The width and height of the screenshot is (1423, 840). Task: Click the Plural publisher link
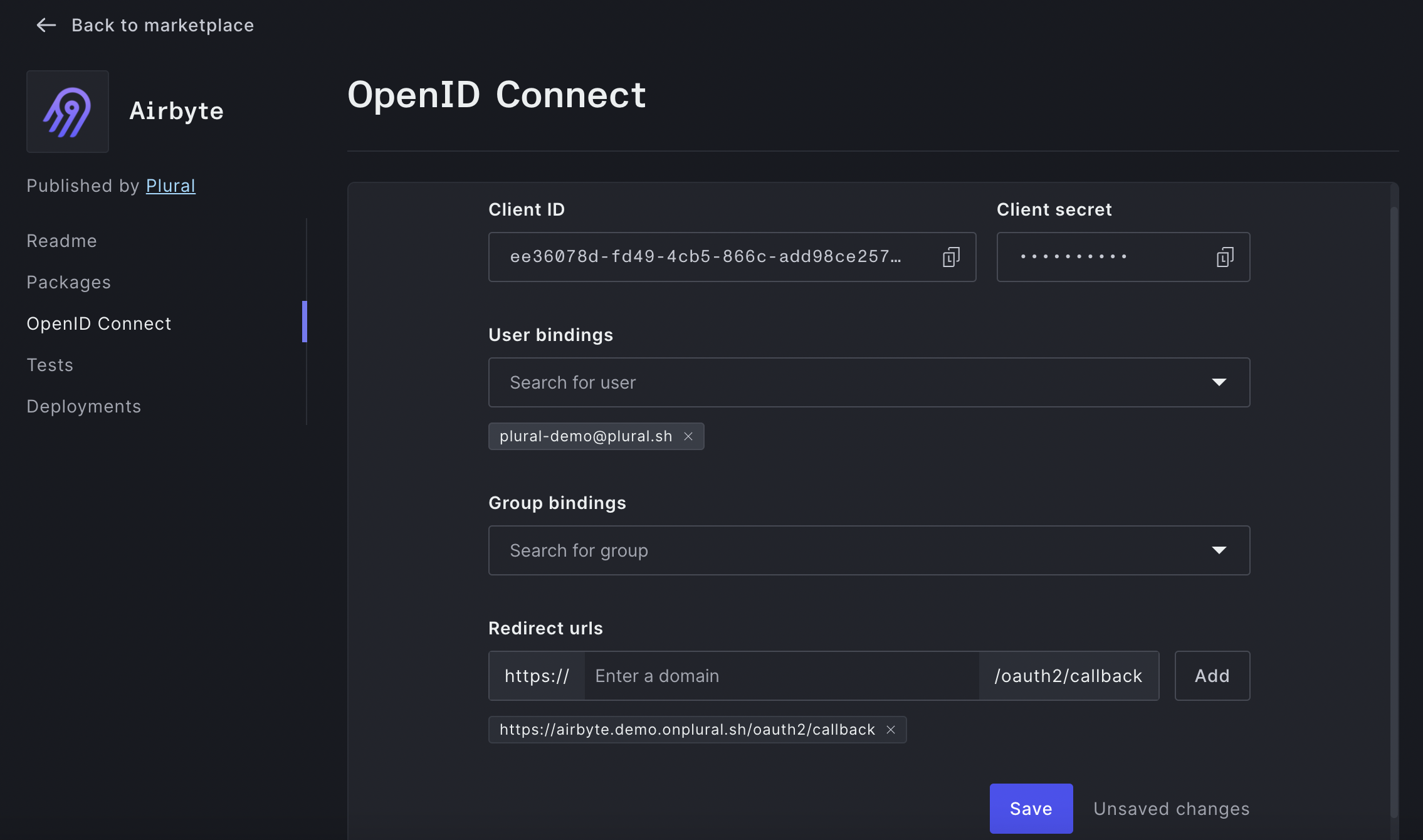[171, 186]
